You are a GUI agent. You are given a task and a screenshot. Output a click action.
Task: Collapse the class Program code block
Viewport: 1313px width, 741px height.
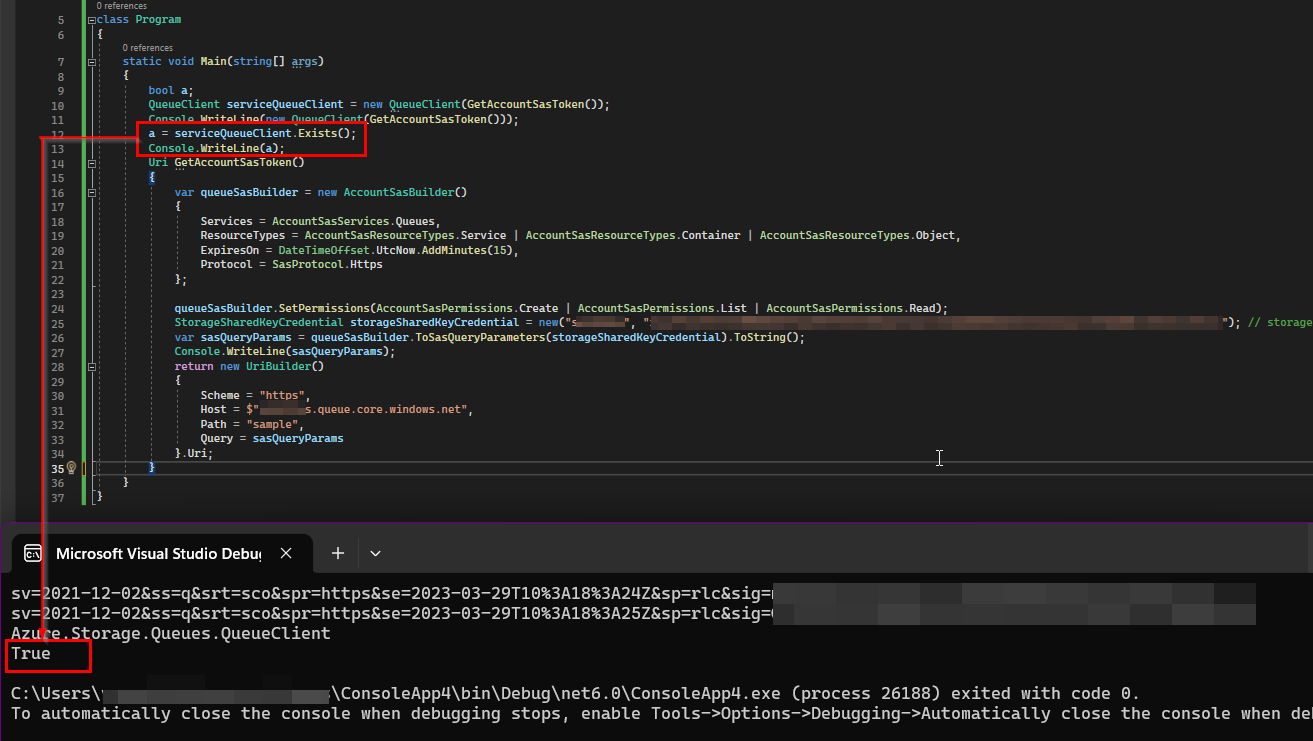coord(92,20)
